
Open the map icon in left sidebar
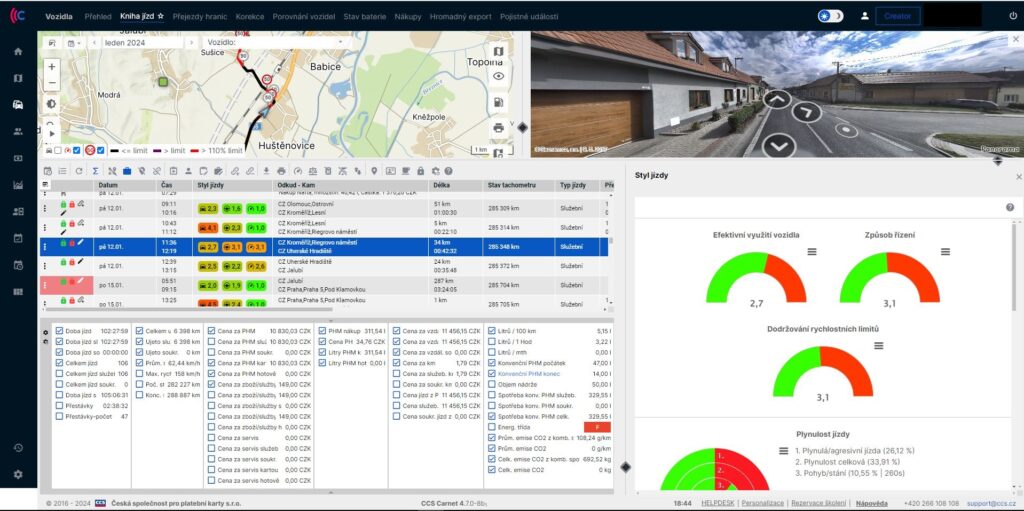[x=18, y=78]
